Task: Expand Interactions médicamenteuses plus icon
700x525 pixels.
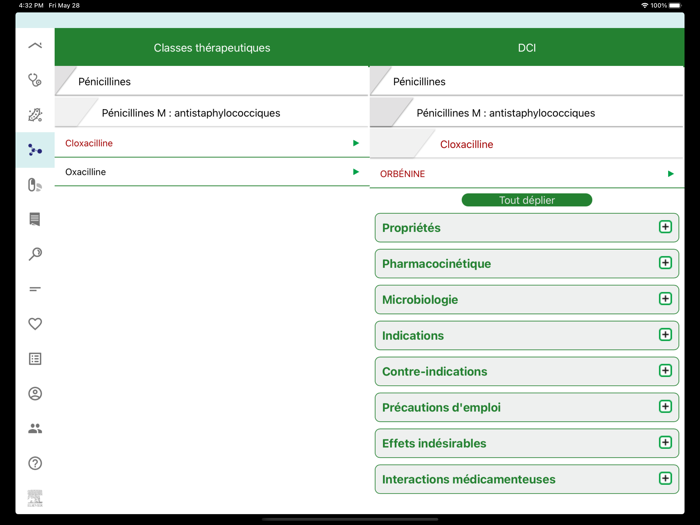Action: coord(665,478)
